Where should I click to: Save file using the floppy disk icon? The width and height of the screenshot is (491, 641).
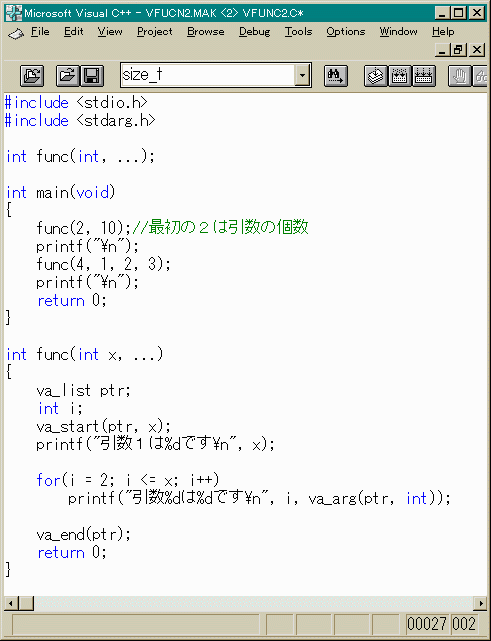pyautogui.click(x=92, y=76)
